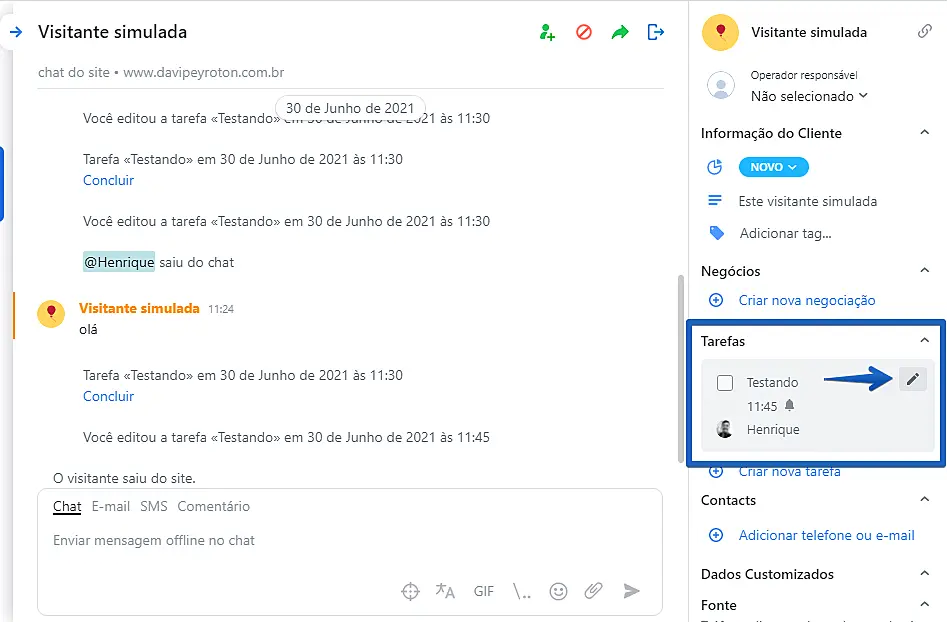
Task: Click the red block visitor icon
Action: coord(584,32)
